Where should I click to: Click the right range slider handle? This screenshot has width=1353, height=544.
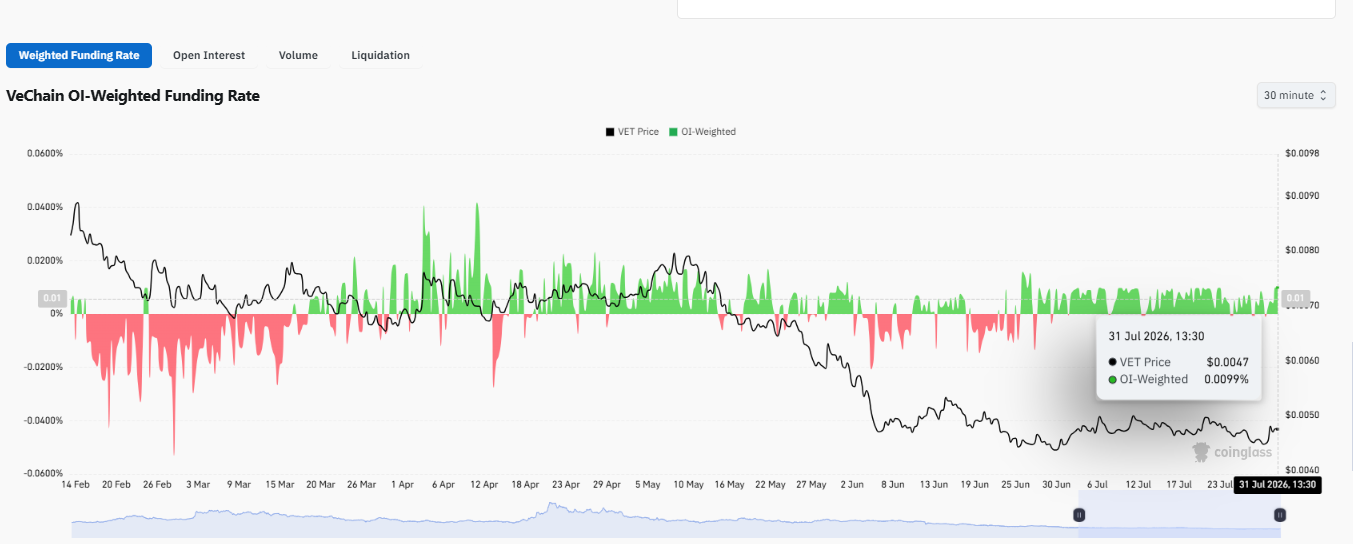point(1280,515)
